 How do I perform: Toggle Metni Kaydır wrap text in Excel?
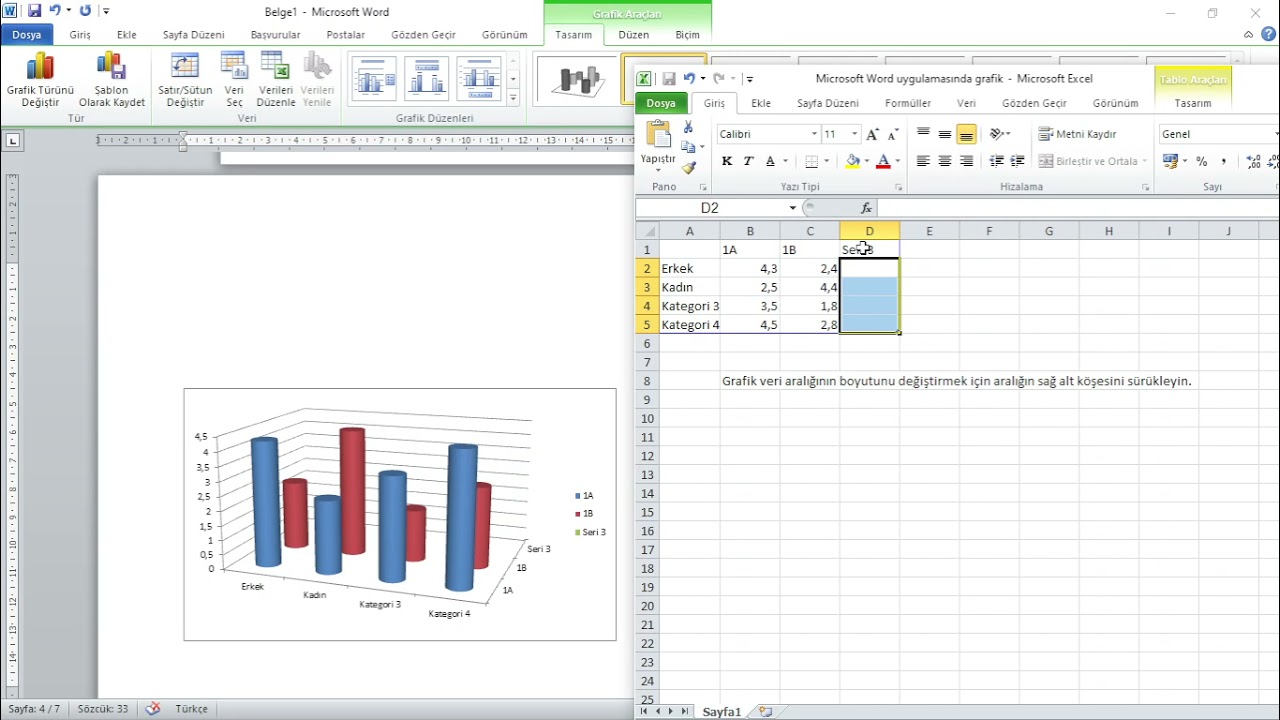click(x=1078, y=134)
